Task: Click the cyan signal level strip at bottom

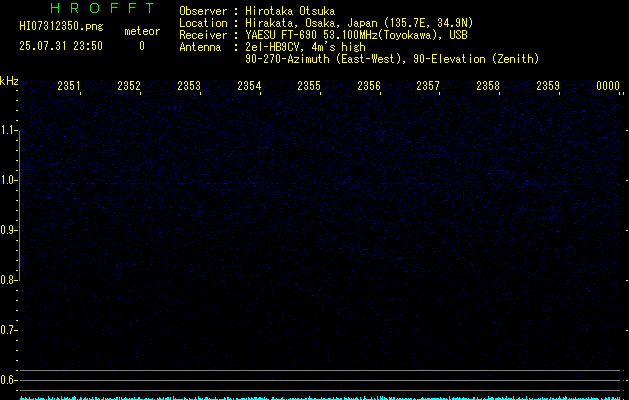Action: click(314, 396)
